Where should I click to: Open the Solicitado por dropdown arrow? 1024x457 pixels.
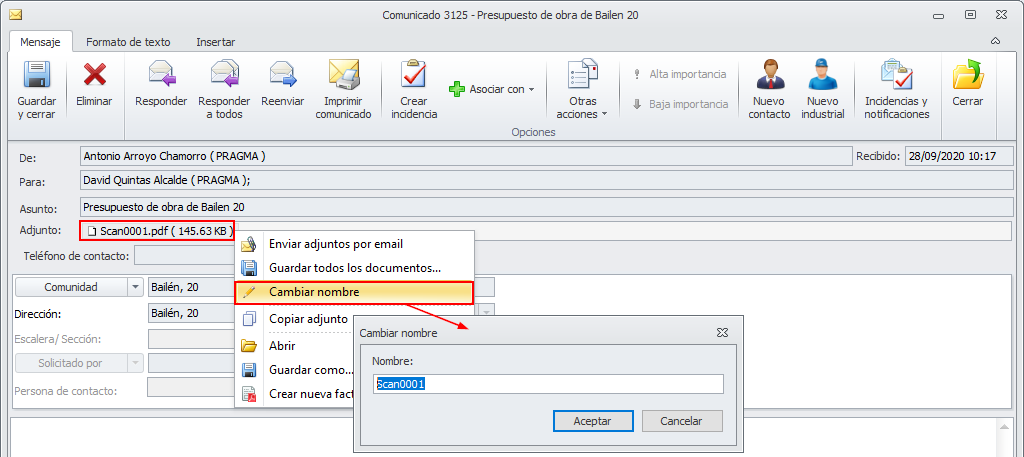point(135,363)
